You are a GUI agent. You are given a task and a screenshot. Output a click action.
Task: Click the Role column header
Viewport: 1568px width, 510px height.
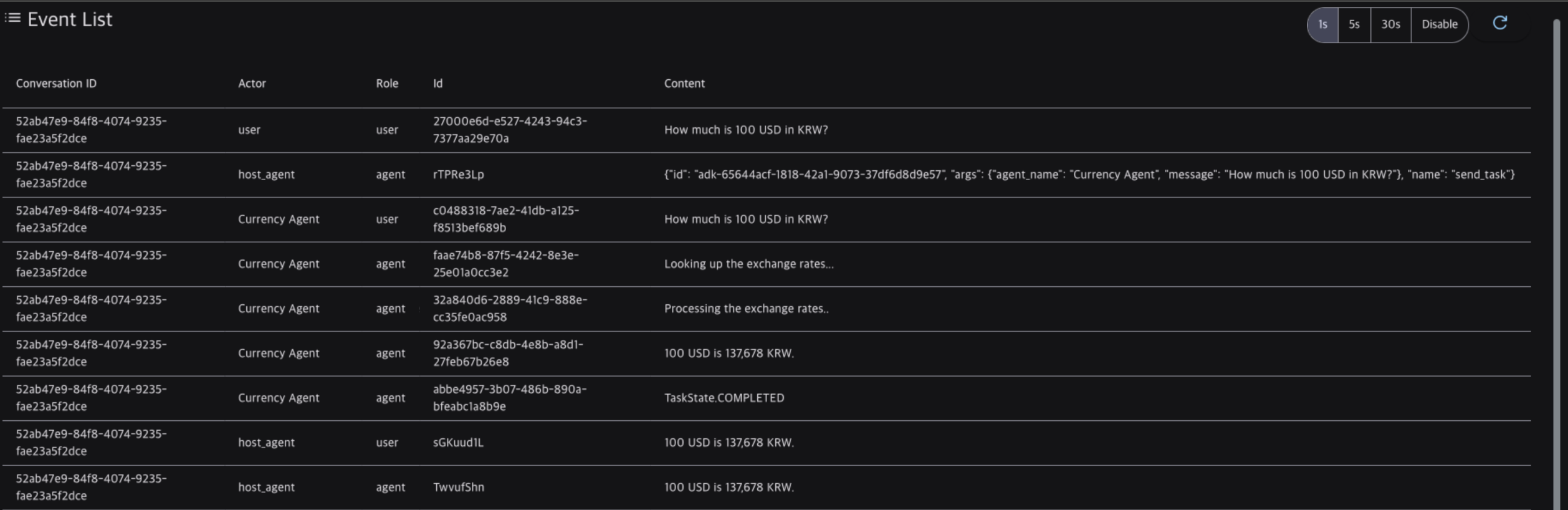386,83
